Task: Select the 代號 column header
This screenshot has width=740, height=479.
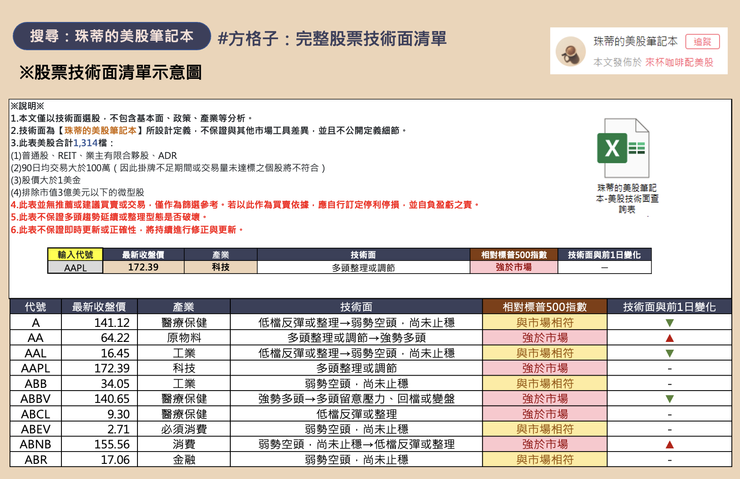Action: click(35, 307)
